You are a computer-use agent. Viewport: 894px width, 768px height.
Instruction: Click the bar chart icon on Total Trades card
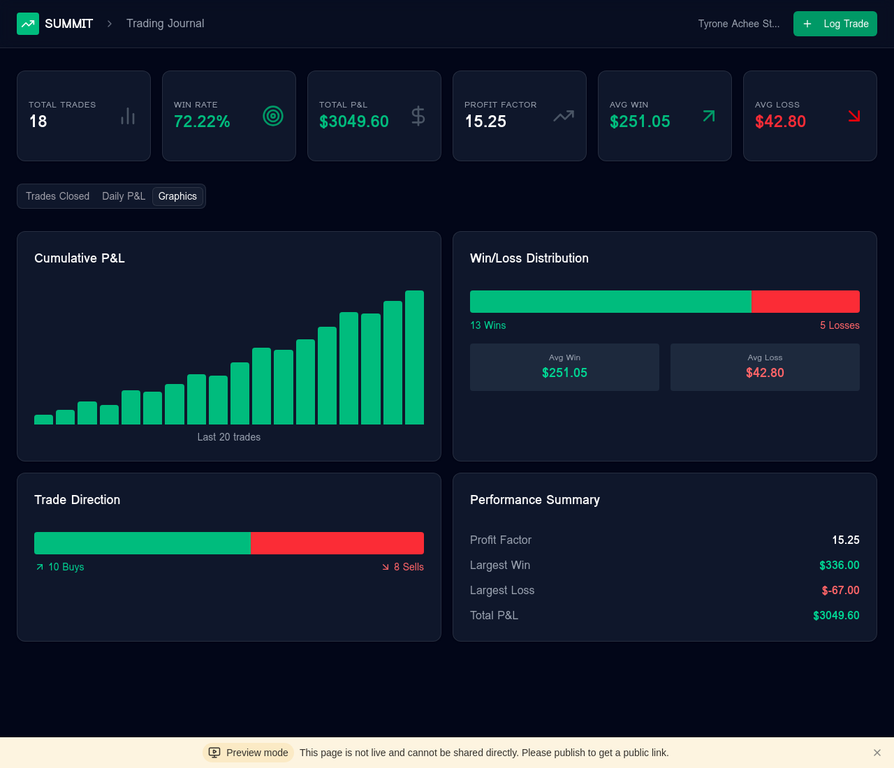pyautogui.click(x=128, y=116)
